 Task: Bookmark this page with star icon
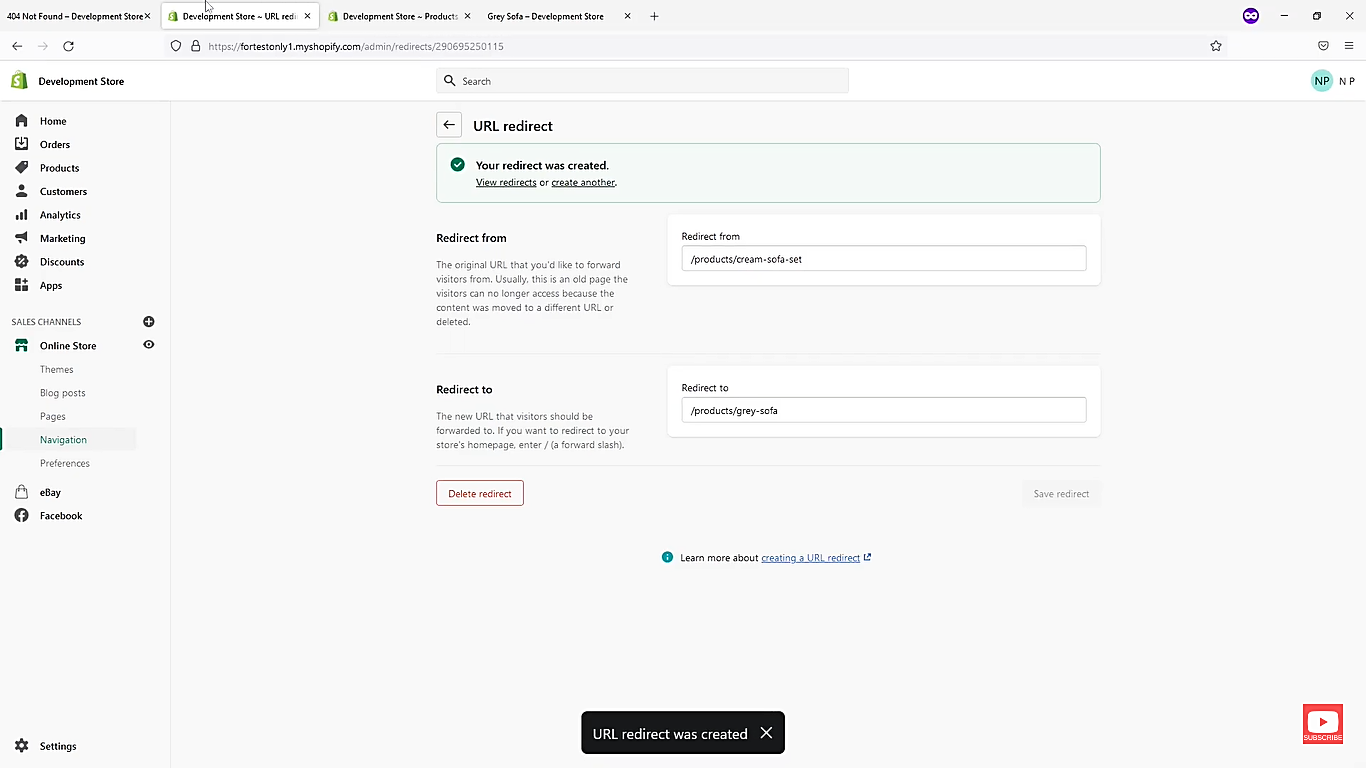click(1216, 46)
